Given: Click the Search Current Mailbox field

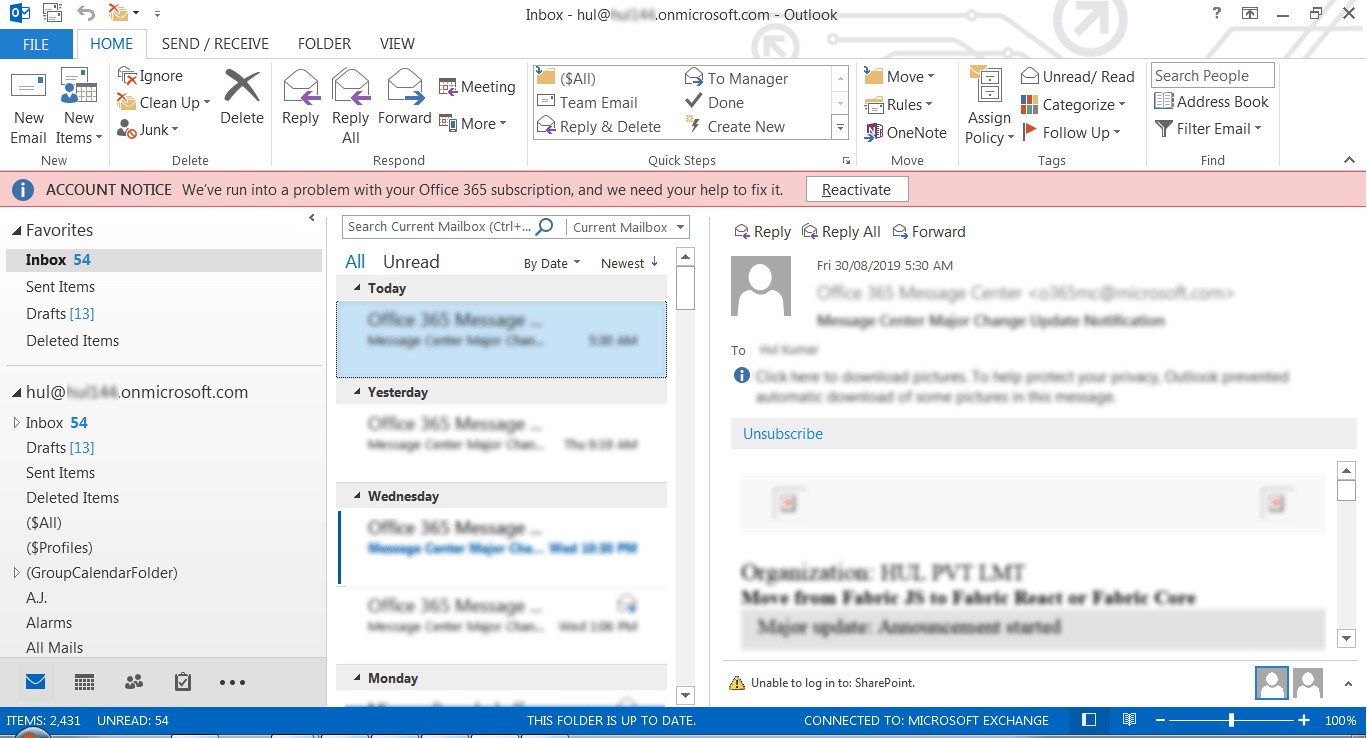Looking at the screenshot, I should tap(440, 227).
